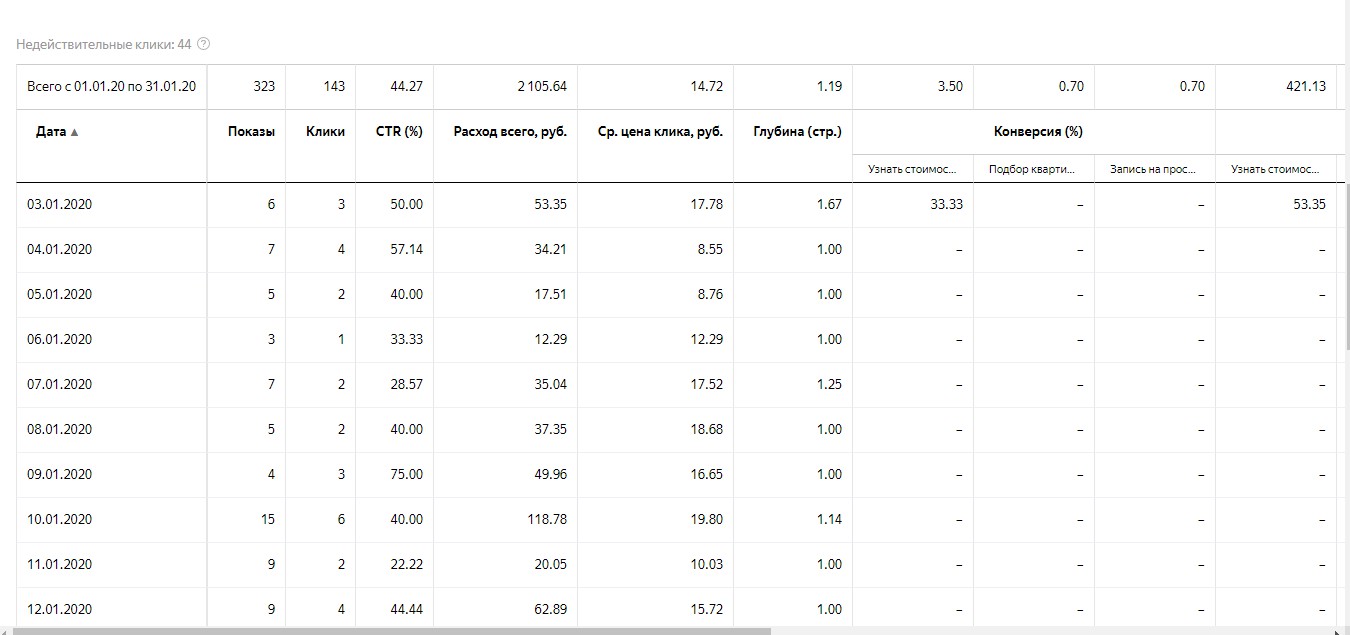Click the Глубина (стр.) column header
The height and width of the screenshot is (635, 1350).
[x=797, y=132]
